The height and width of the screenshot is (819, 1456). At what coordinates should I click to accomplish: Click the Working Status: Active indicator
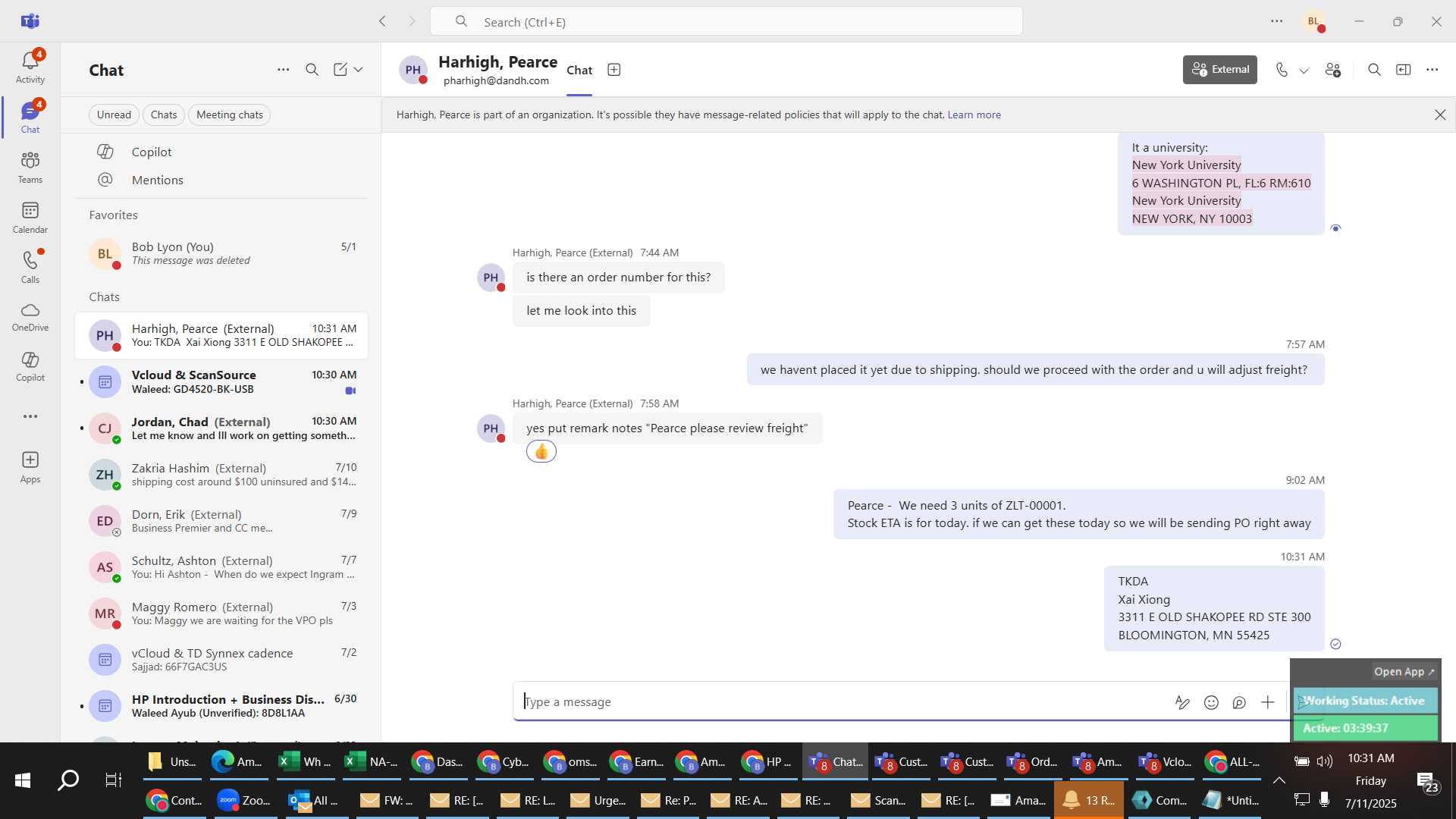point(1365,701)
